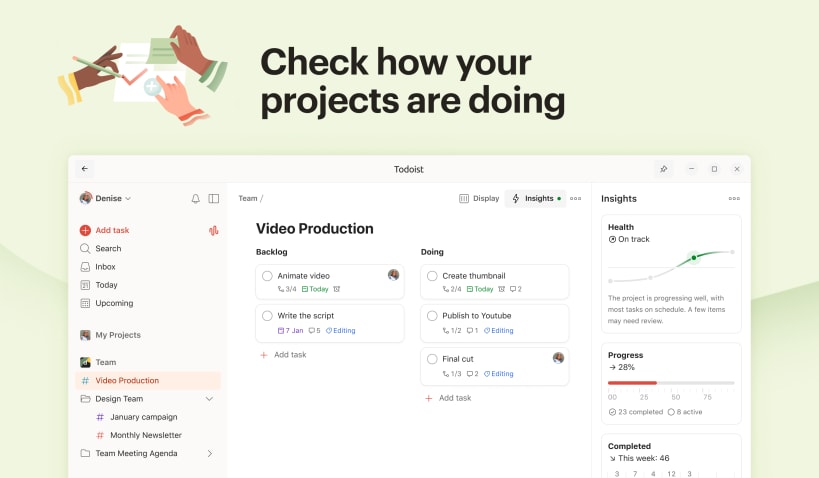The width and height of the screenshot is (819, 478).
Task: Click 23 completed count in Progress
Action: 636,412
